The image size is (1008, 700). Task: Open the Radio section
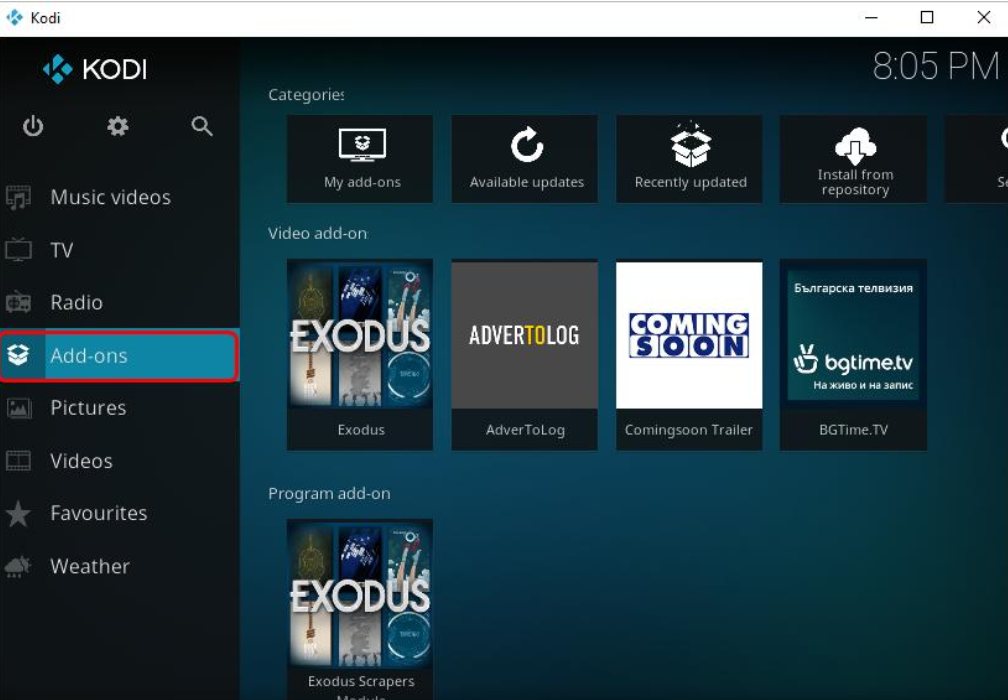click(x=76, y=302)
